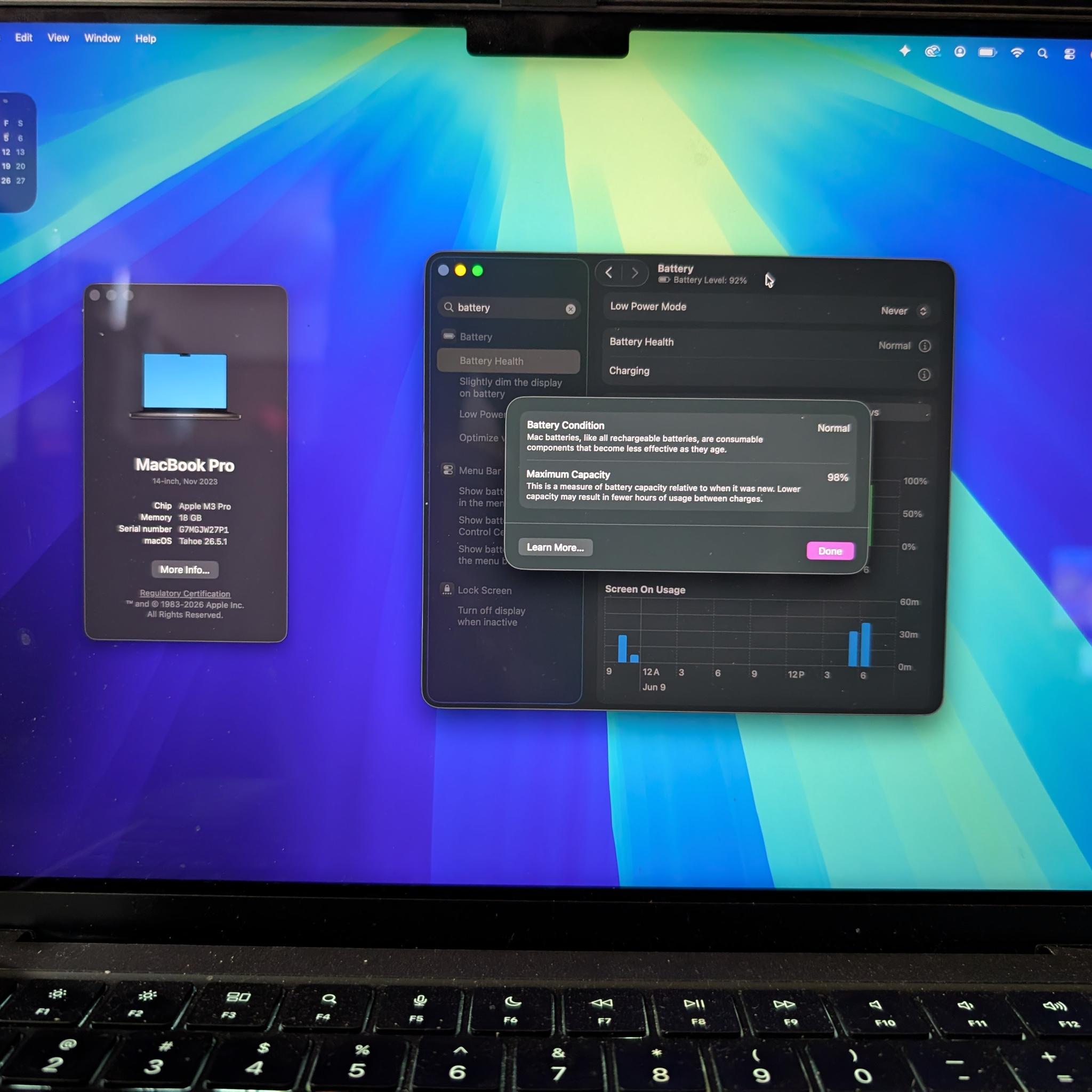
Task: Click the Lock Screen padlock icon
Action: click(446, 589)
